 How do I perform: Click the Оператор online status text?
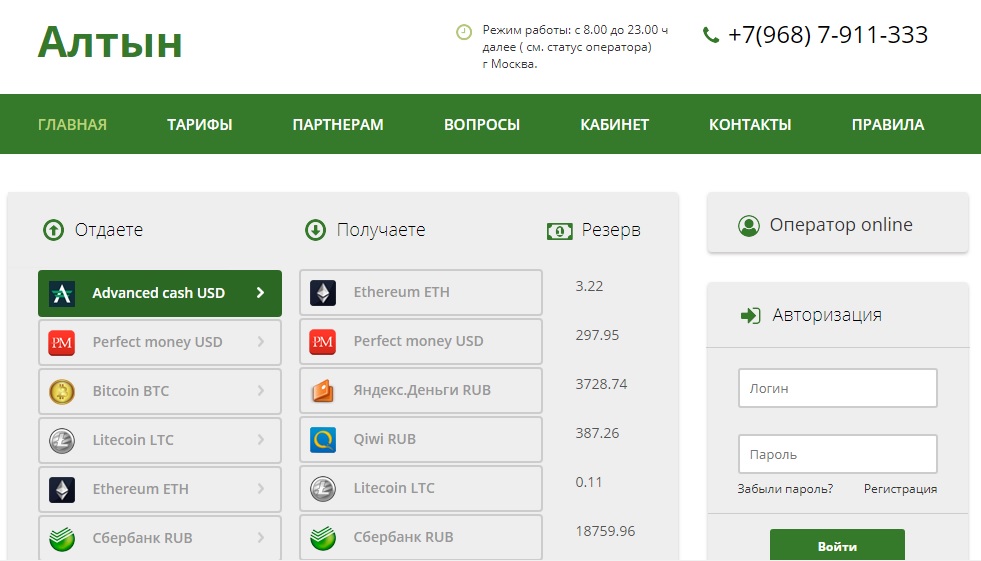coord(841,225)
